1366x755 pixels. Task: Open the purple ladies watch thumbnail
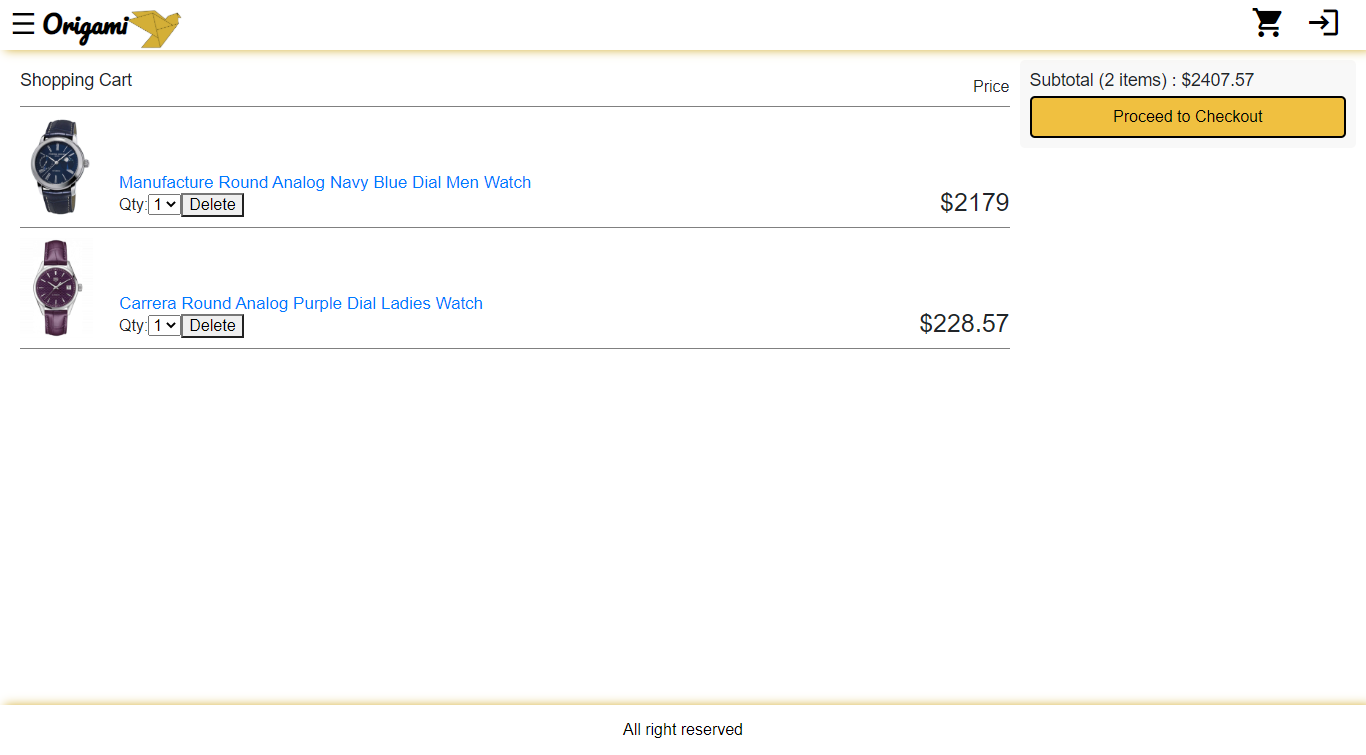(x=56, y=288)
